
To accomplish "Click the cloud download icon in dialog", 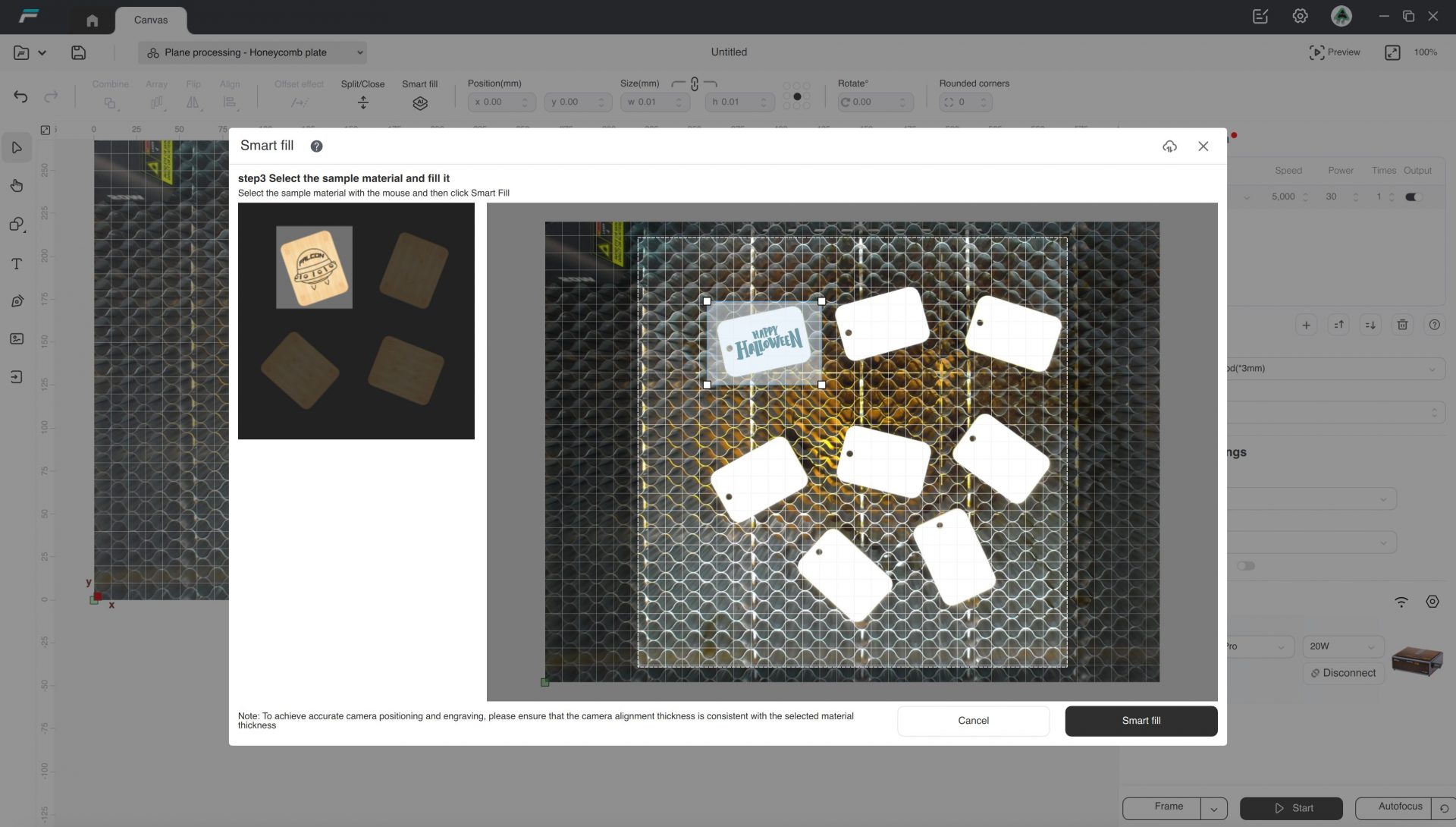I will (1169, 146).
